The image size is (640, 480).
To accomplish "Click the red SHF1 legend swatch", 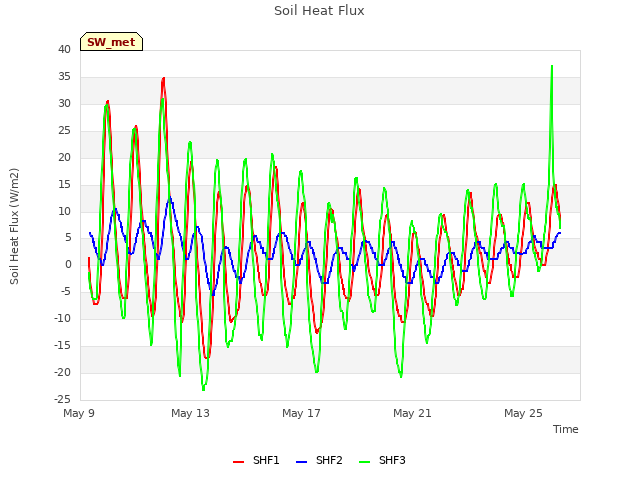I will 238,462.
